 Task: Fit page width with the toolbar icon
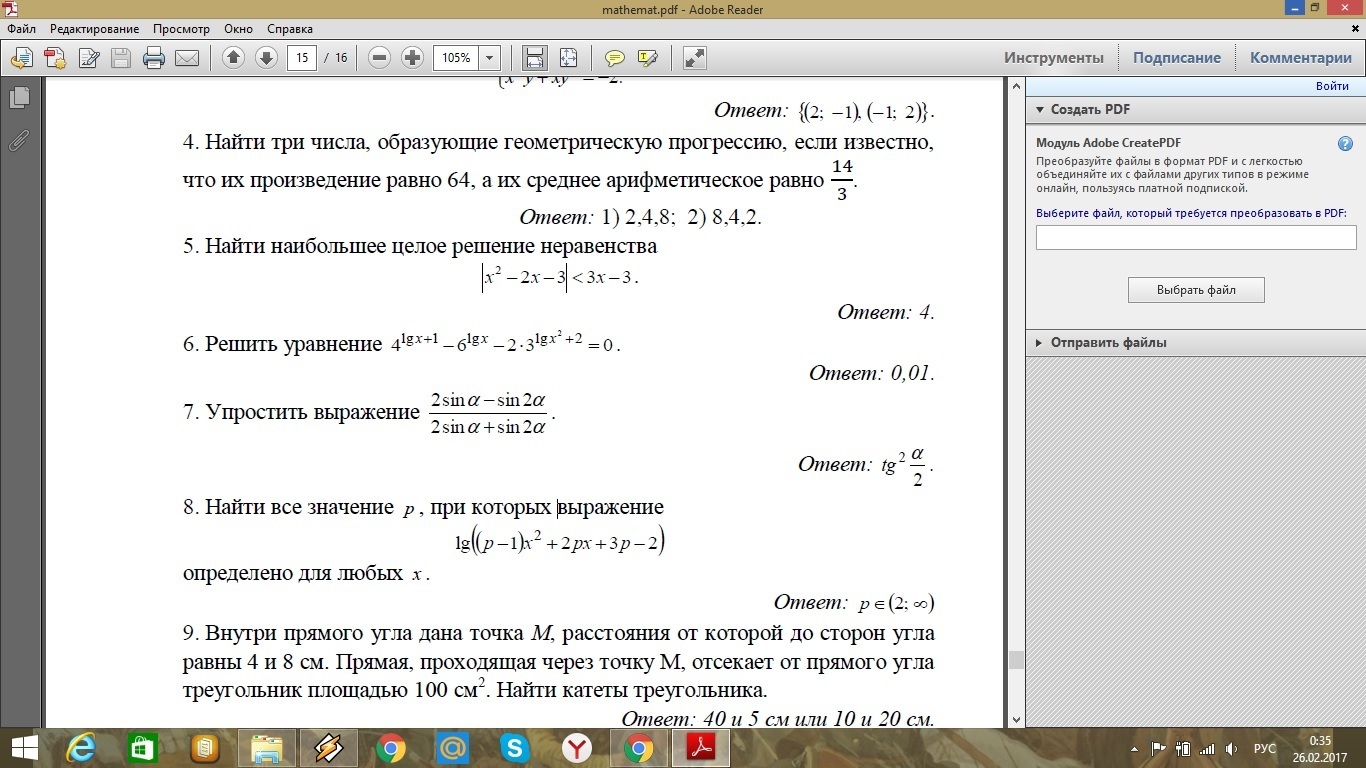pos(534,57)
